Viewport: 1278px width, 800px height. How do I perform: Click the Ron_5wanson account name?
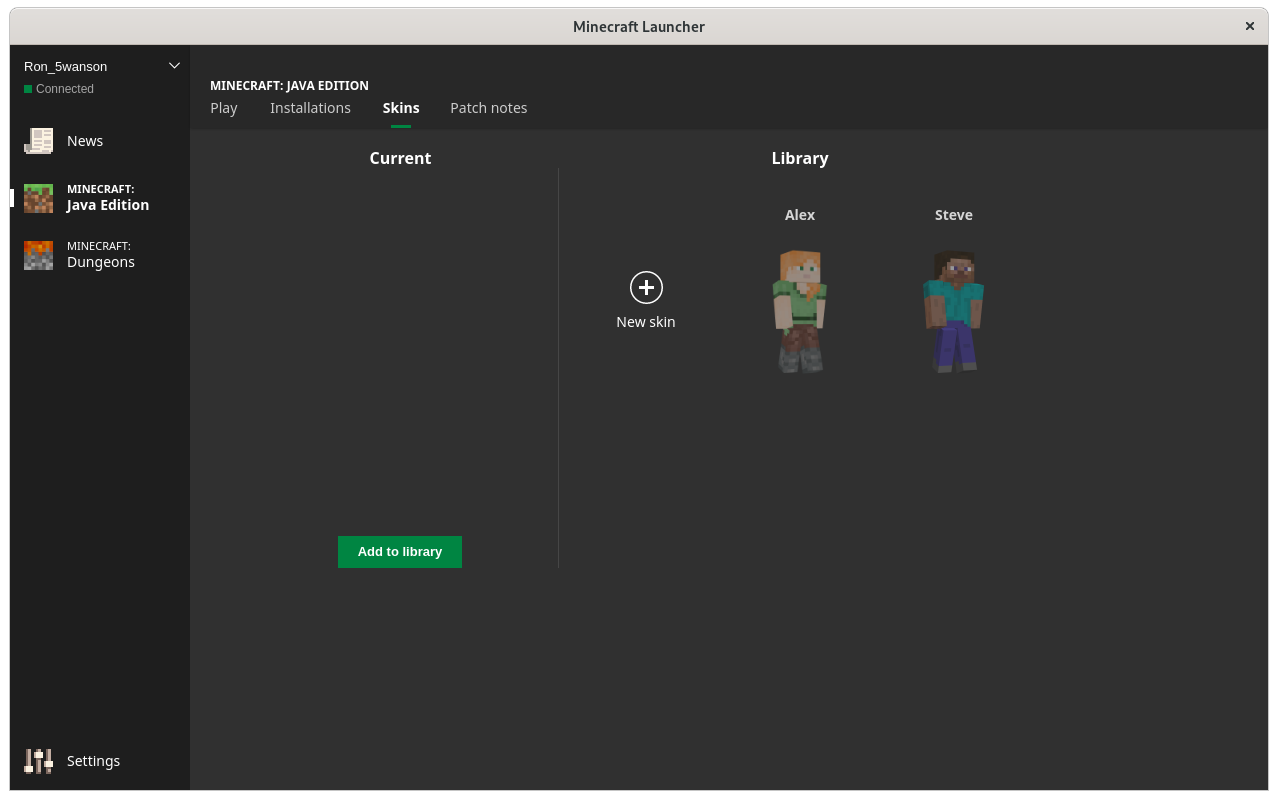coord(66,66)
